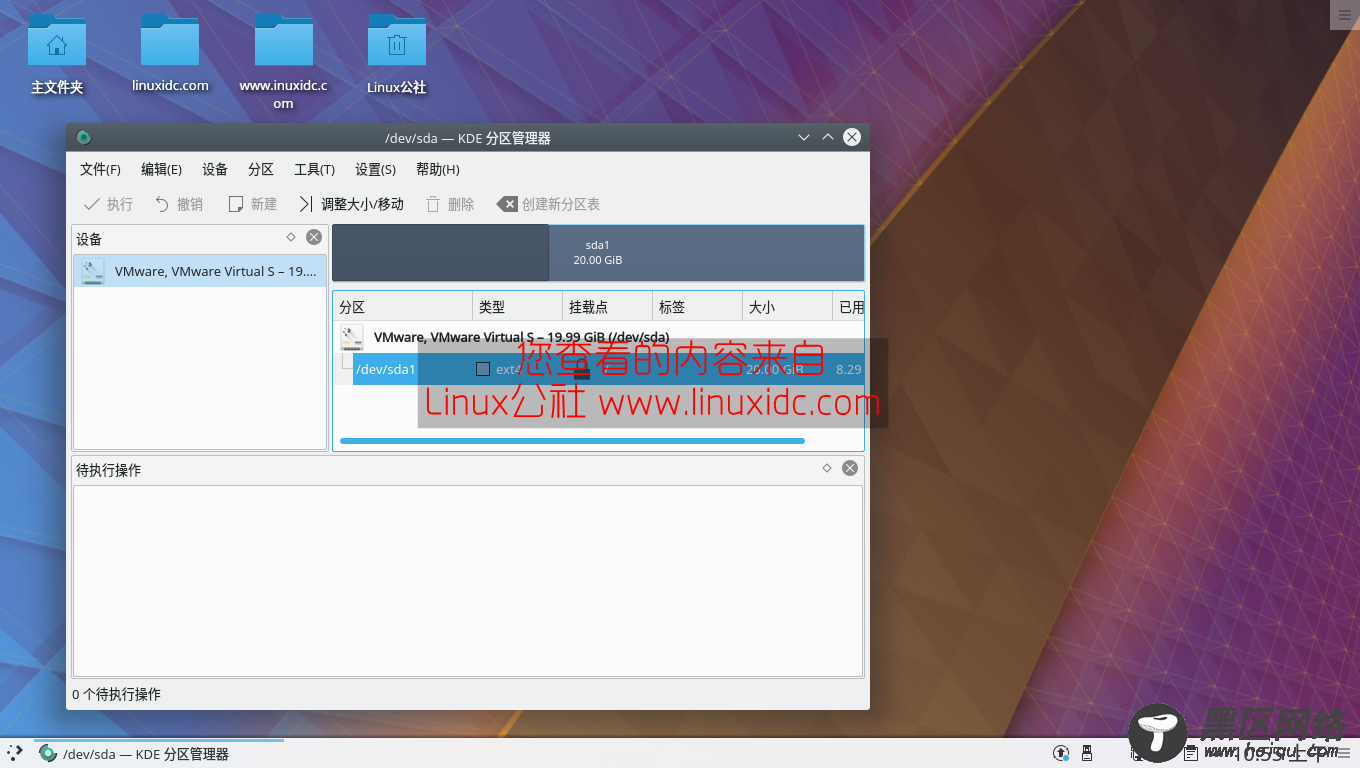Open the 帮助(H) menu
Image resolution: width=1360 pixels, height=768 pixels.
click(437, 169)
